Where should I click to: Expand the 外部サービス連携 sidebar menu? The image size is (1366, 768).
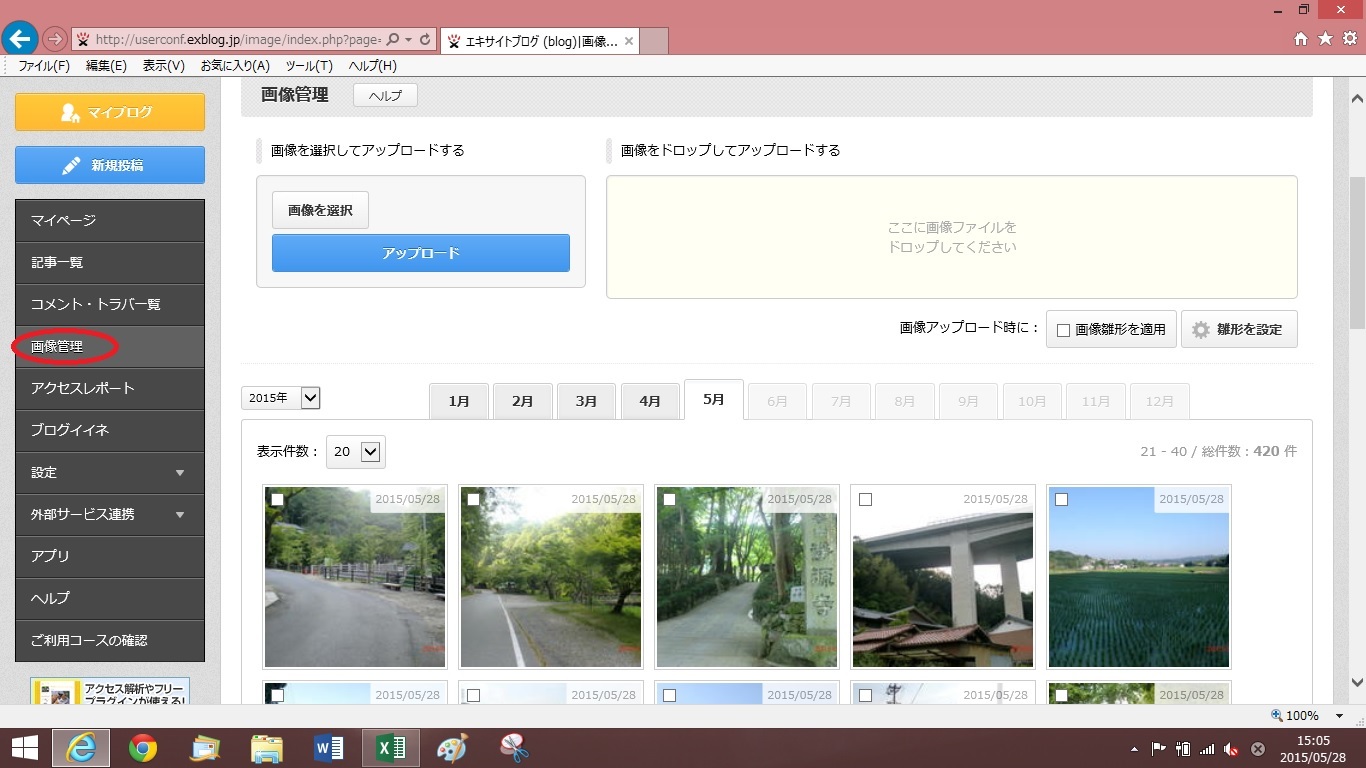point(110,514)
